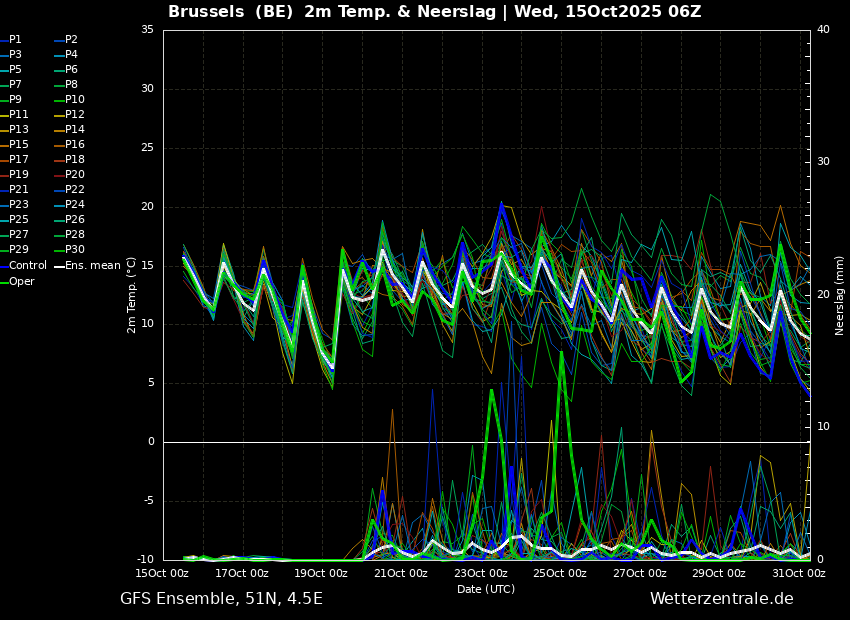
Task: Click the P24 legend entry
Action: (69, 204)
